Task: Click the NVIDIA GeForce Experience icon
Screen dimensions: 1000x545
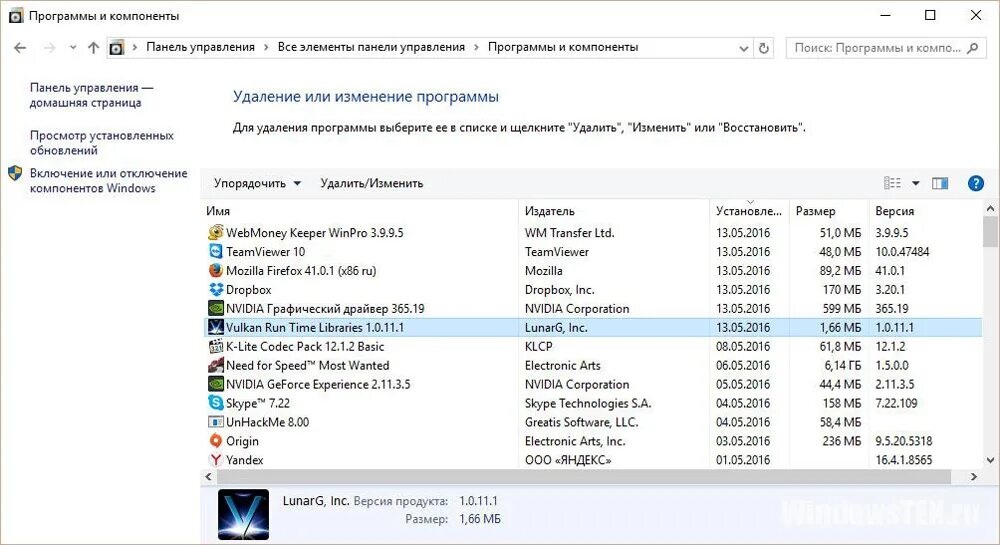Action: [x=216, y=384]
